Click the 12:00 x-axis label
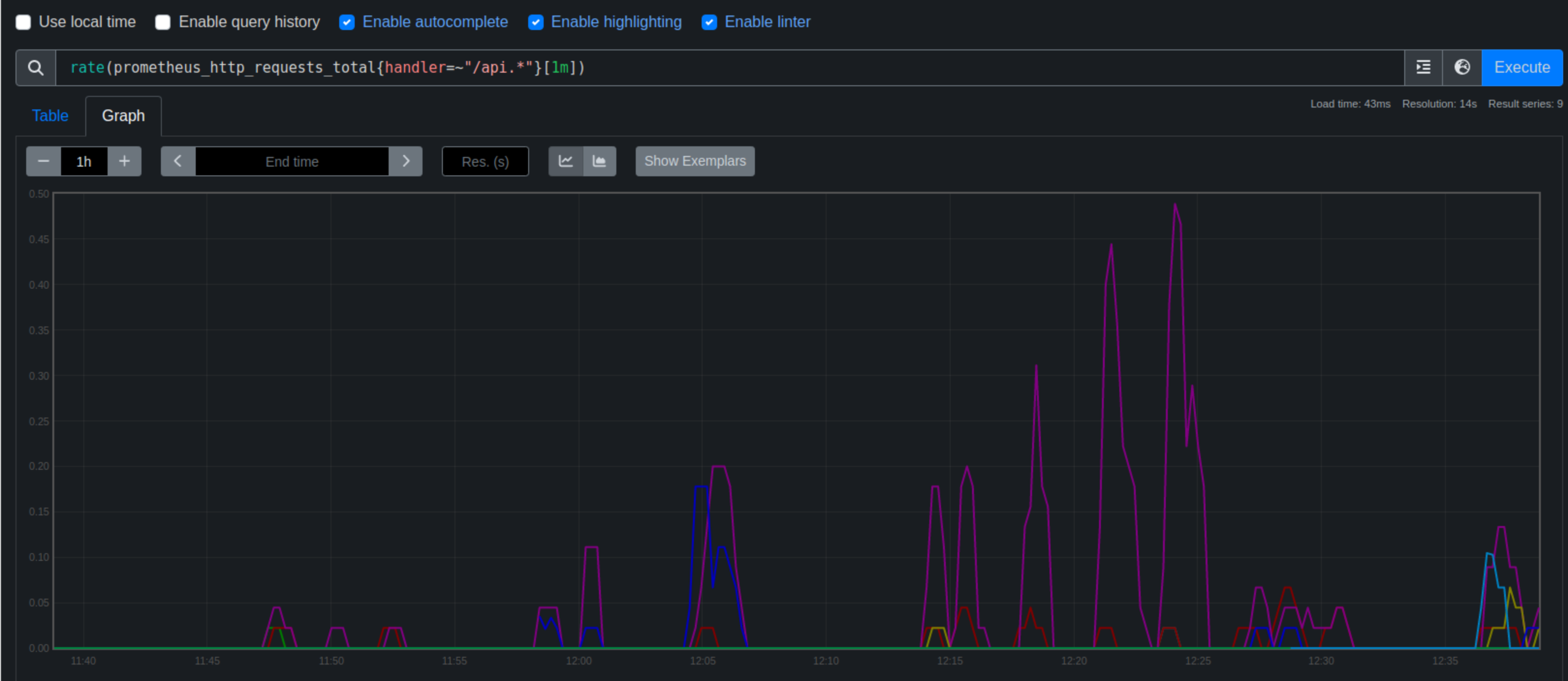 578,661
